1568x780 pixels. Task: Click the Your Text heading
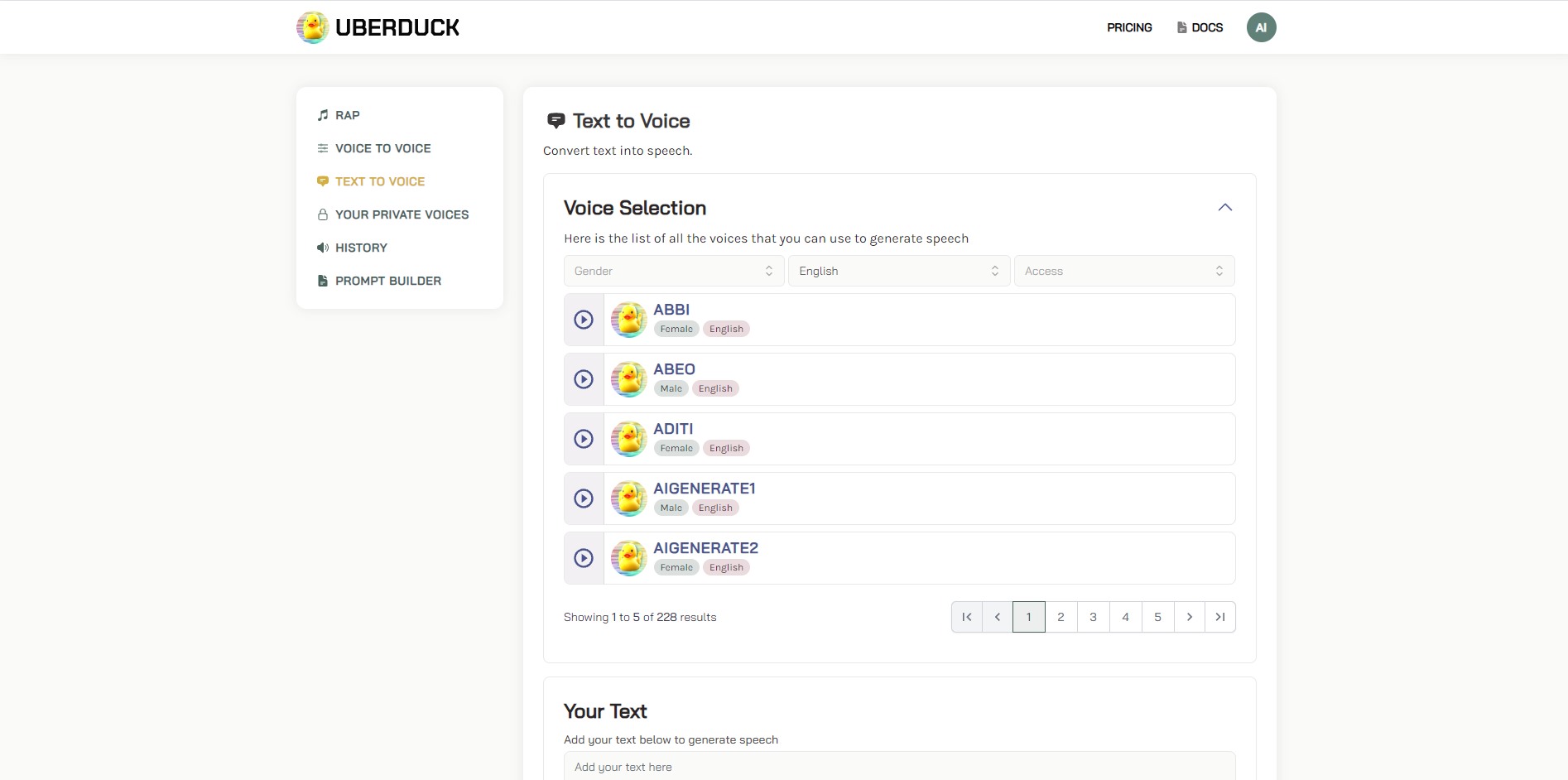(x=605, y=711)
